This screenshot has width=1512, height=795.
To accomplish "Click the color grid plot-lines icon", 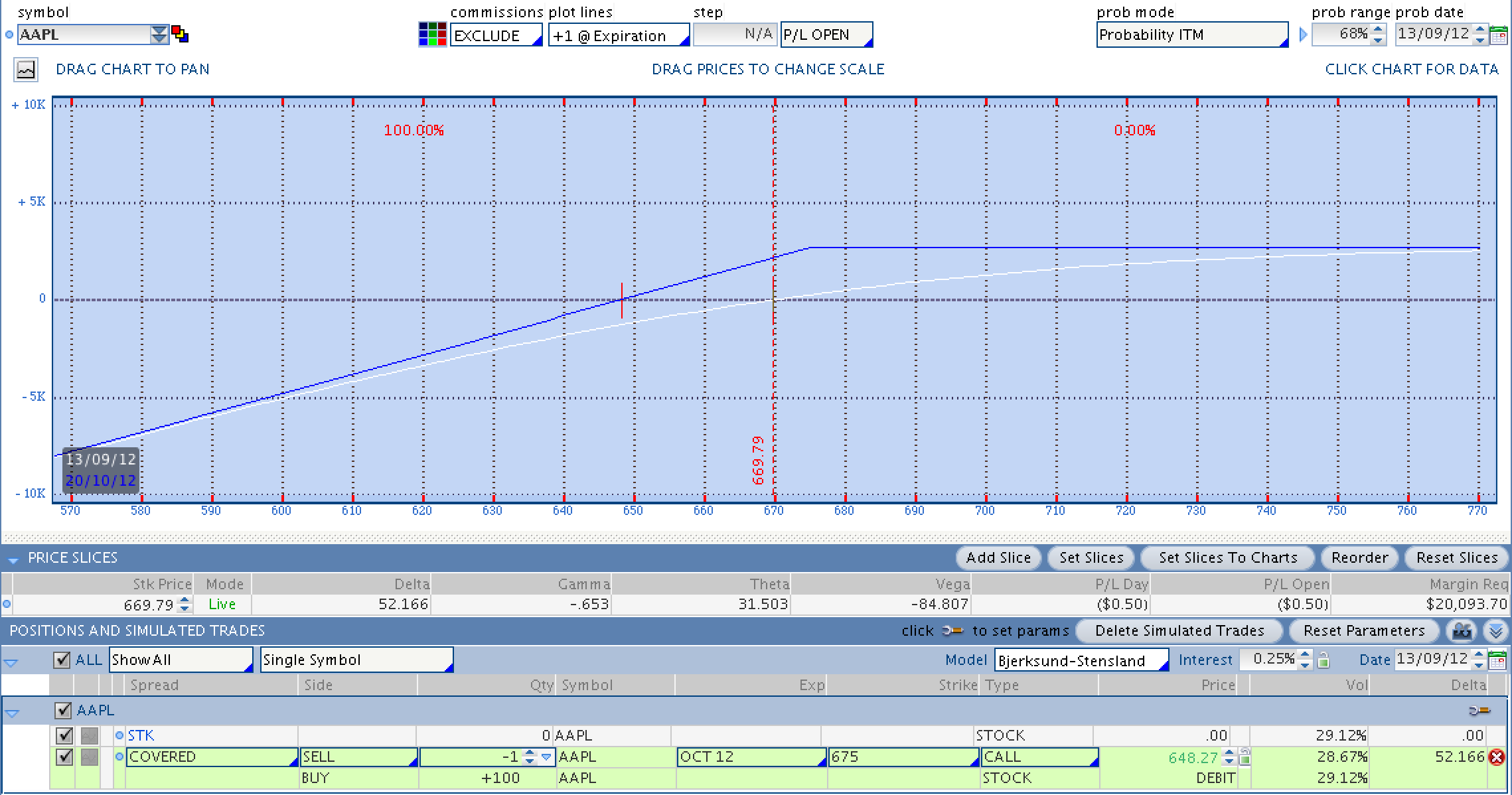I will [432, 35].
